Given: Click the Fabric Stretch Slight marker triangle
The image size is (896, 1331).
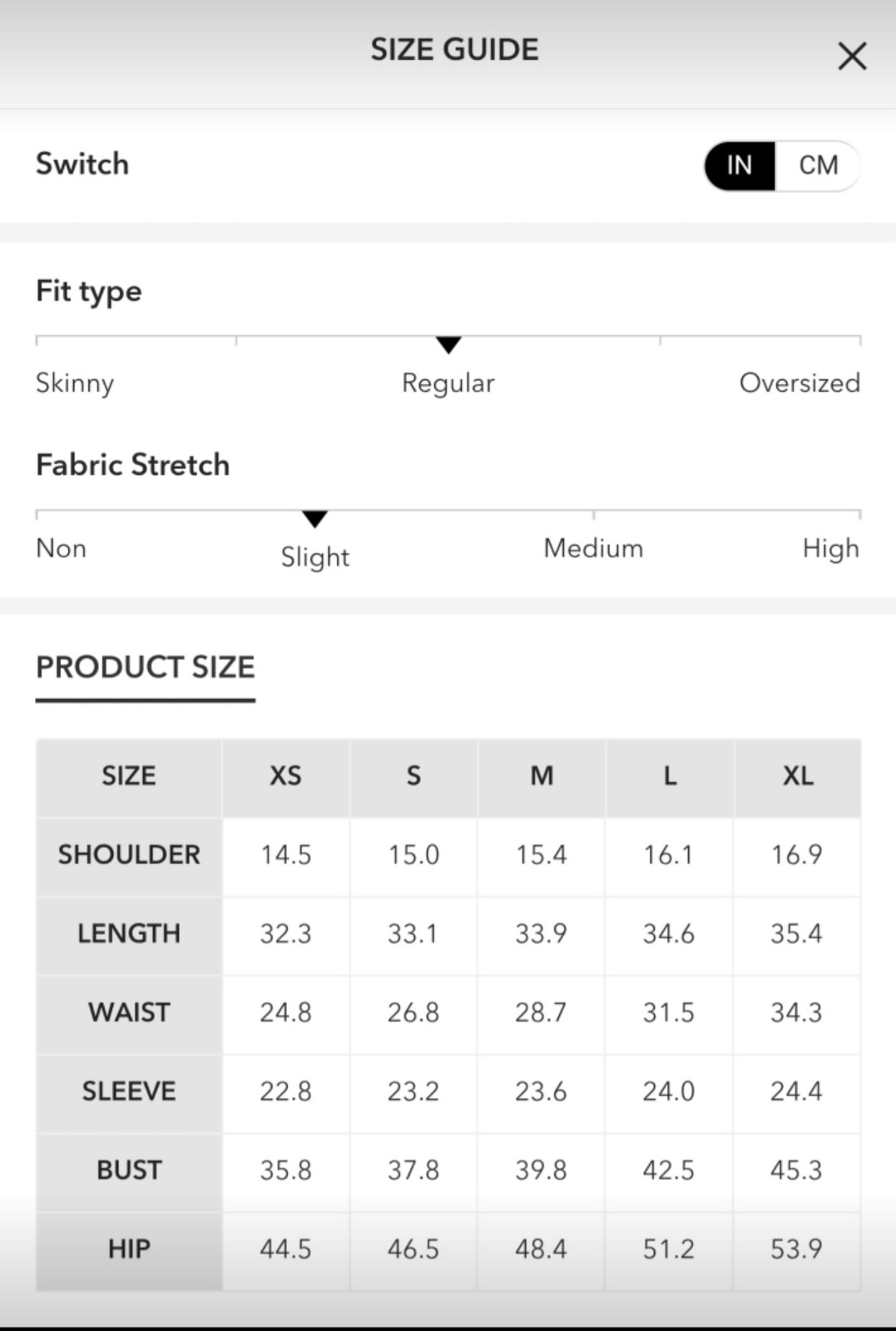Looking at the screenshot, I should coord(314,519).
